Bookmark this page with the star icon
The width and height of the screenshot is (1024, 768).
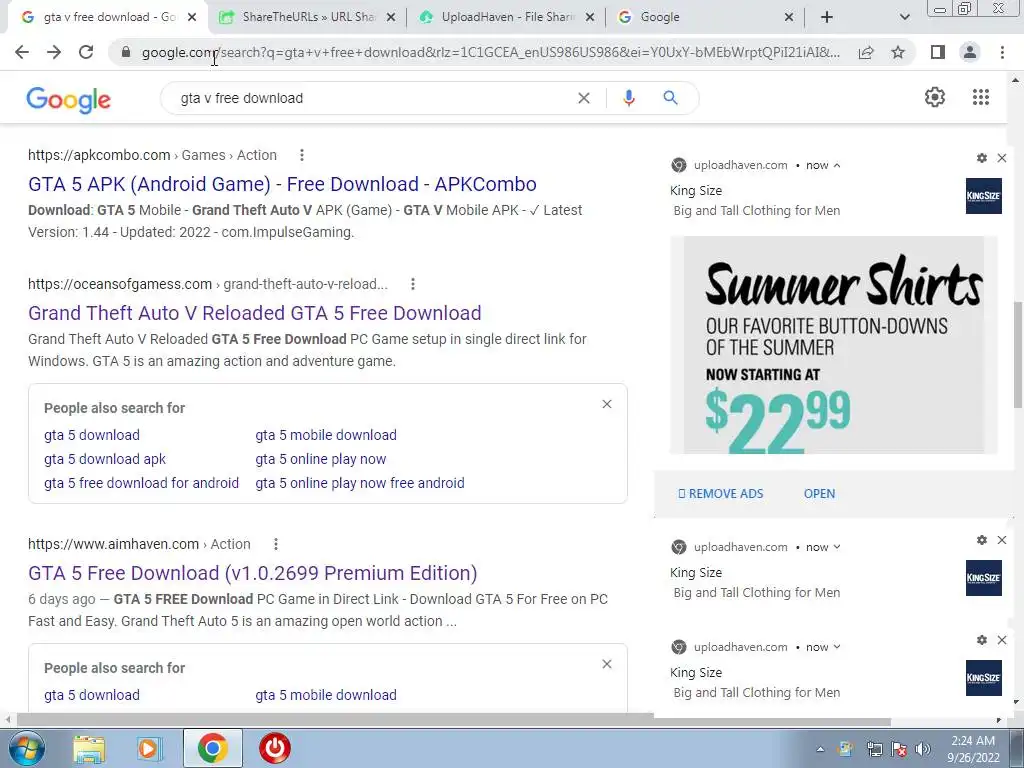click(x=898, y=52)
